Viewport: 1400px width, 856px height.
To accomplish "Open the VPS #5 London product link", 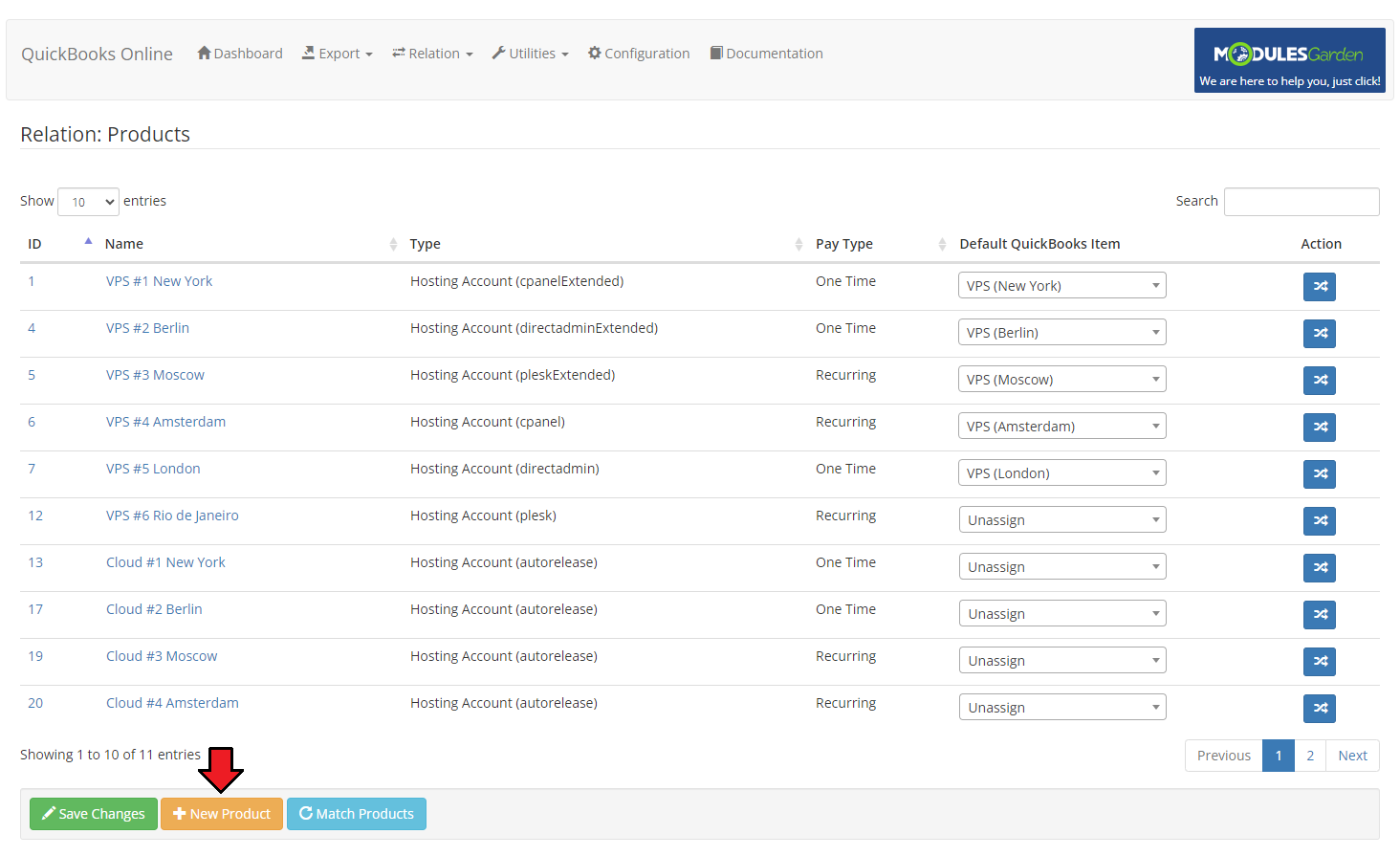I will click(153, 469).
